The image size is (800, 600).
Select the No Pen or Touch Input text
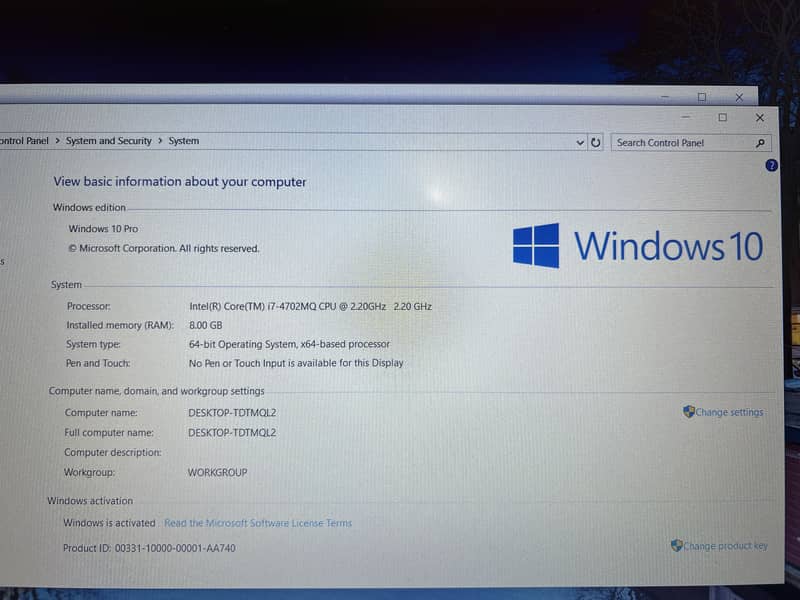[296, 363]
